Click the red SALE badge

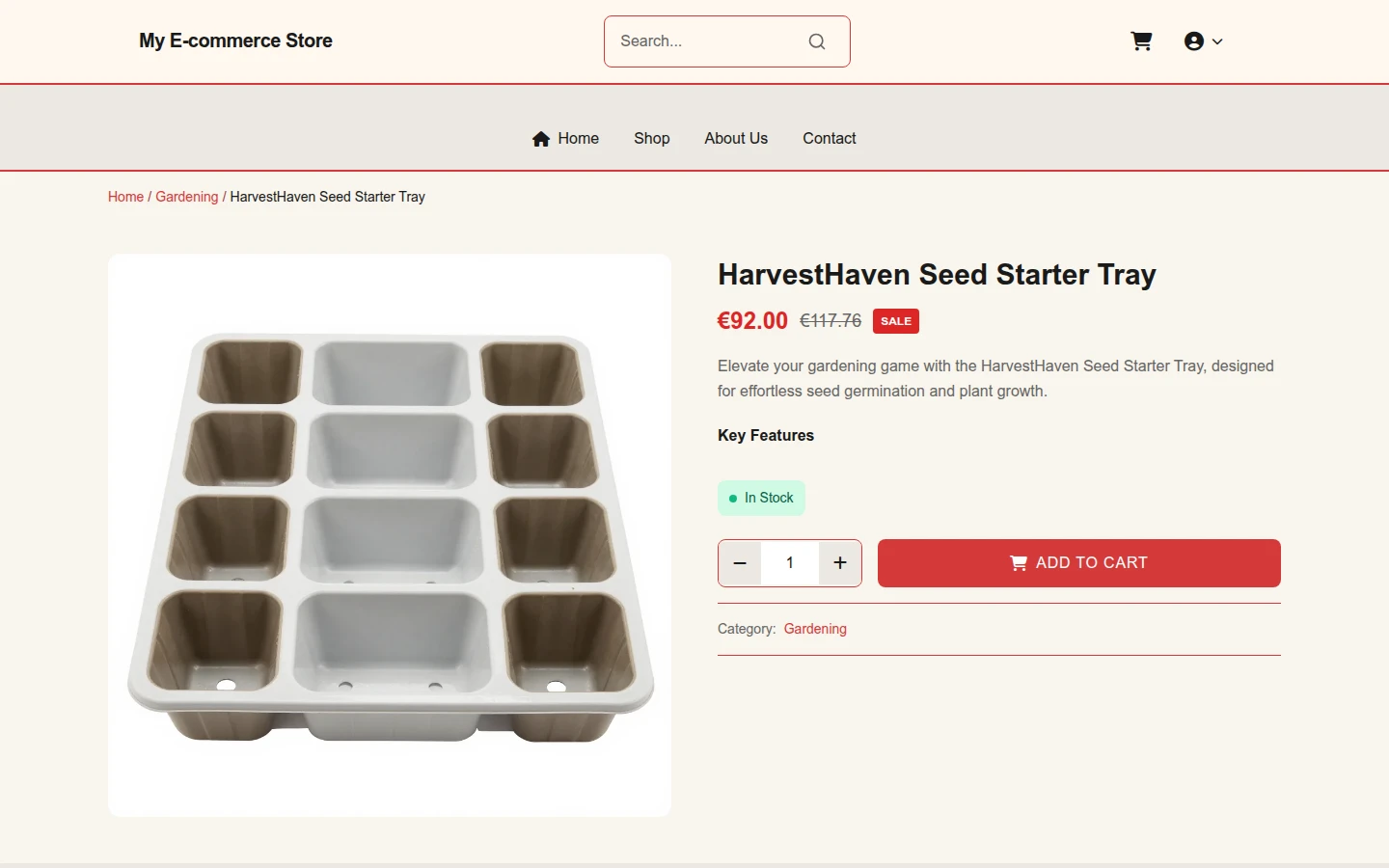click(x=896, y=321)
